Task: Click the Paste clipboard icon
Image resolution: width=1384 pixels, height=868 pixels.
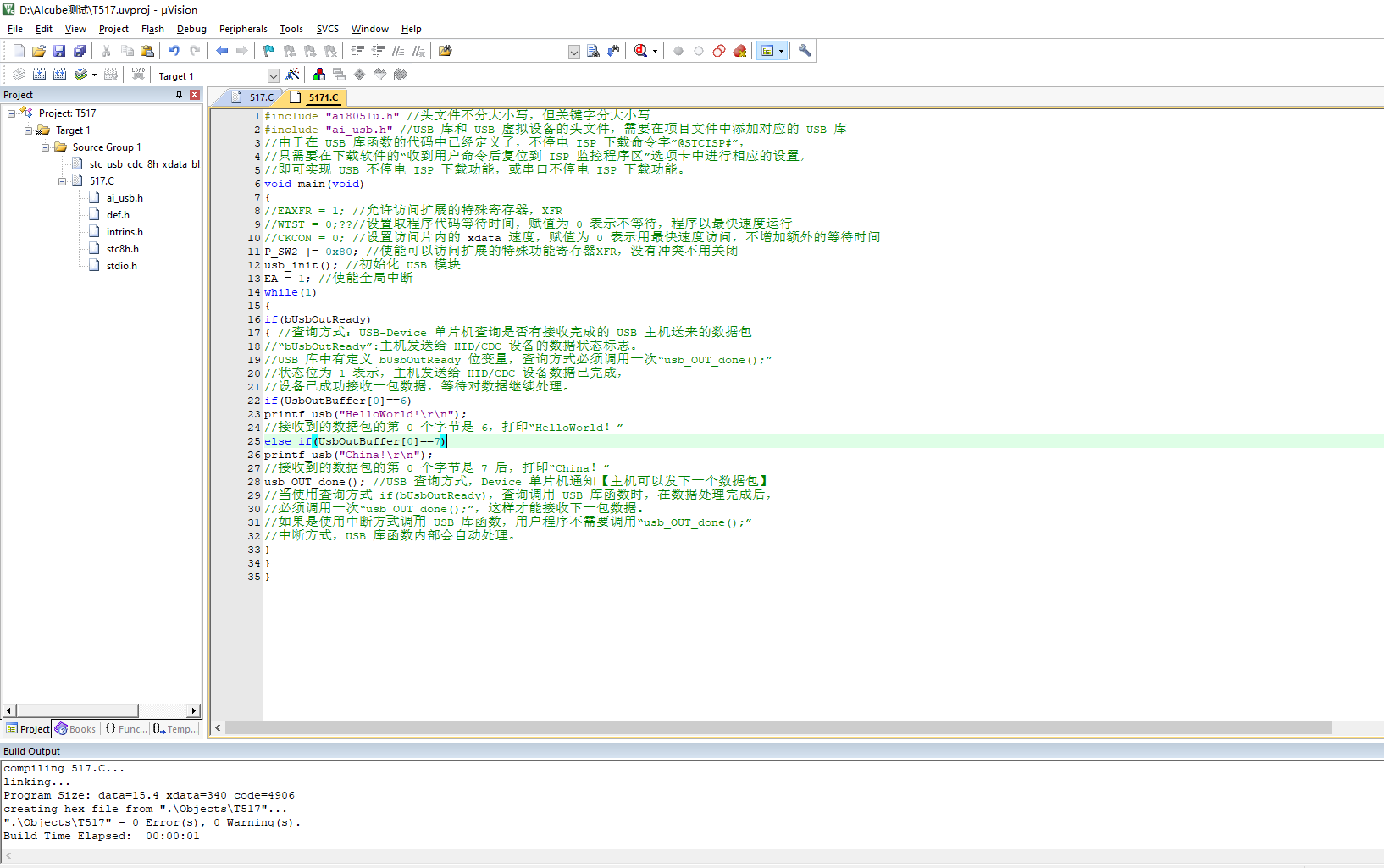Action: tap(147, 51)
